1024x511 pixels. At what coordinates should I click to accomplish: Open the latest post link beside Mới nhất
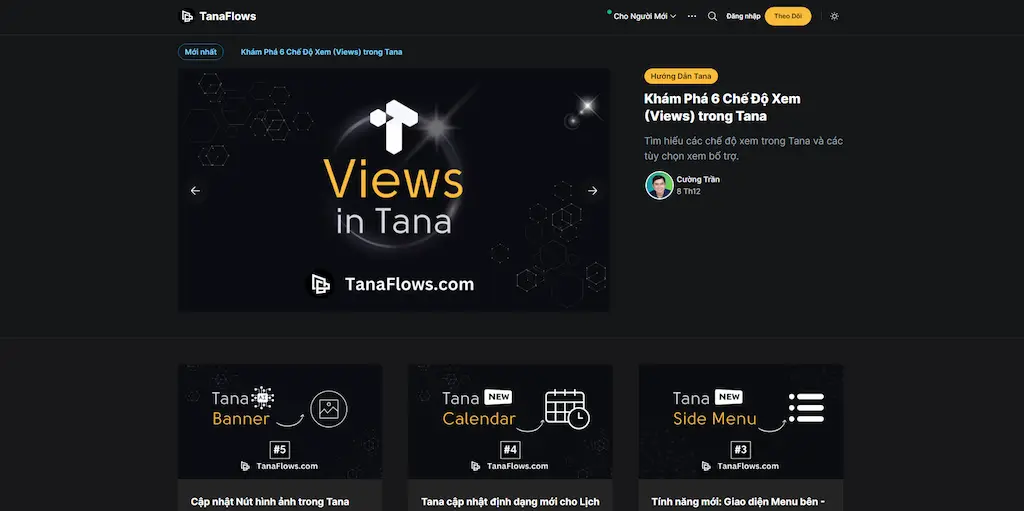[x=321, y=52]
